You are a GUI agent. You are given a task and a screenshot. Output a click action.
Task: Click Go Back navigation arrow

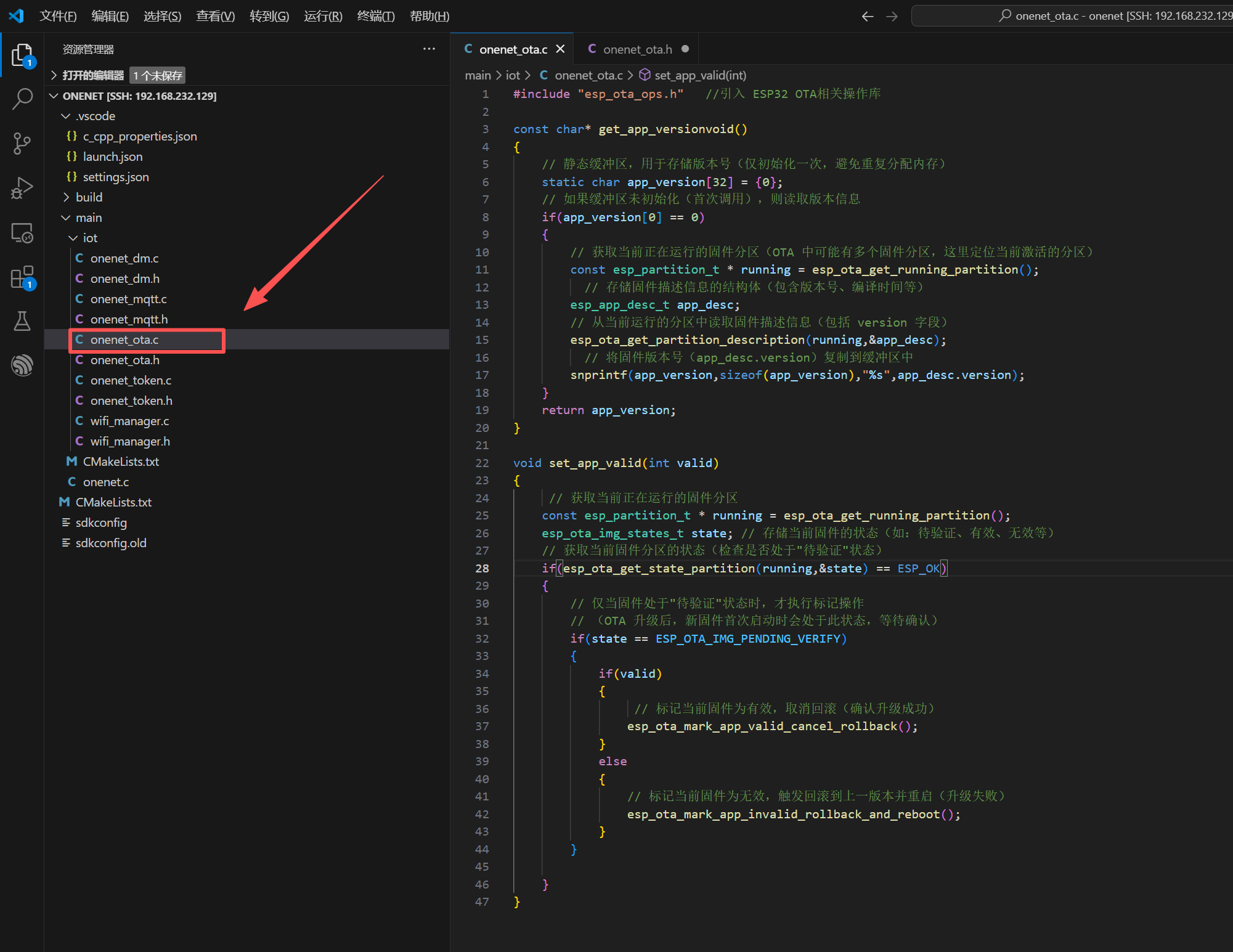pyautogui.click(x=867, y=17)
